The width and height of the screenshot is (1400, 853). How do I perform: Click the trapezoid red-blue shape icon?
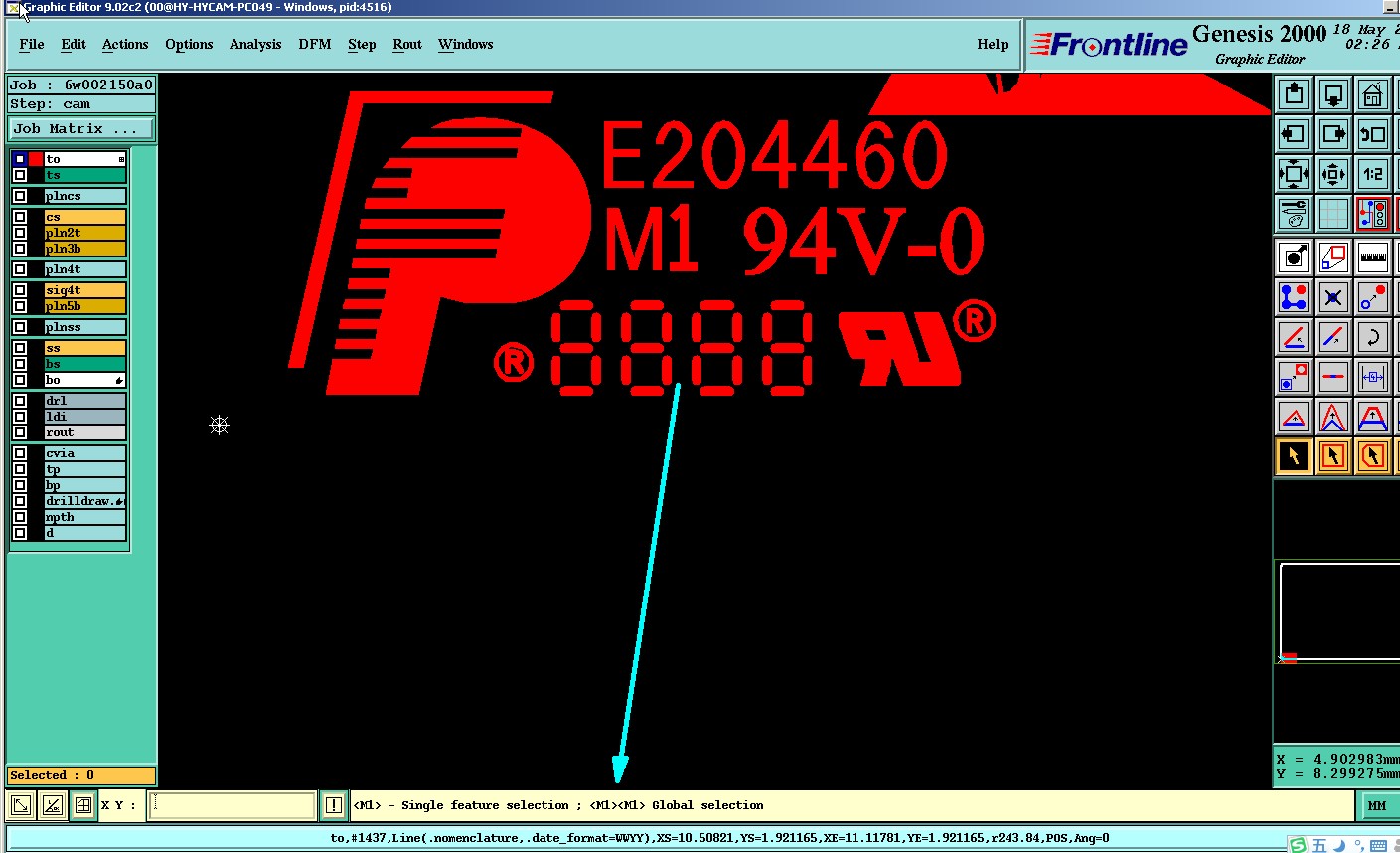tap(1373, 417)
